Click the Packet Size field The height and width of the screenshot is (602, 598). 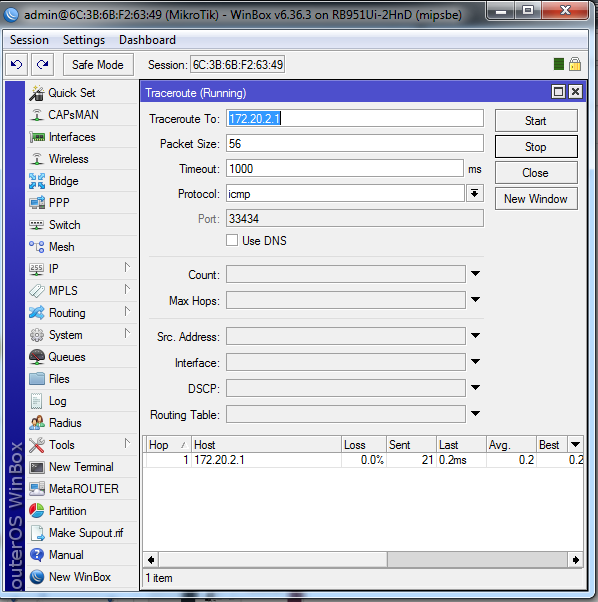[x=355, y=144]
